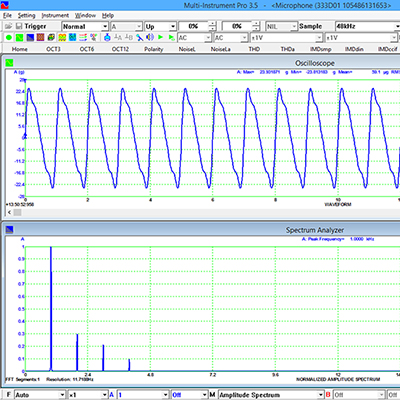Click the Oscilloscope panel title icon
This screenshot has height=400, width=400.
coord(9,63)
